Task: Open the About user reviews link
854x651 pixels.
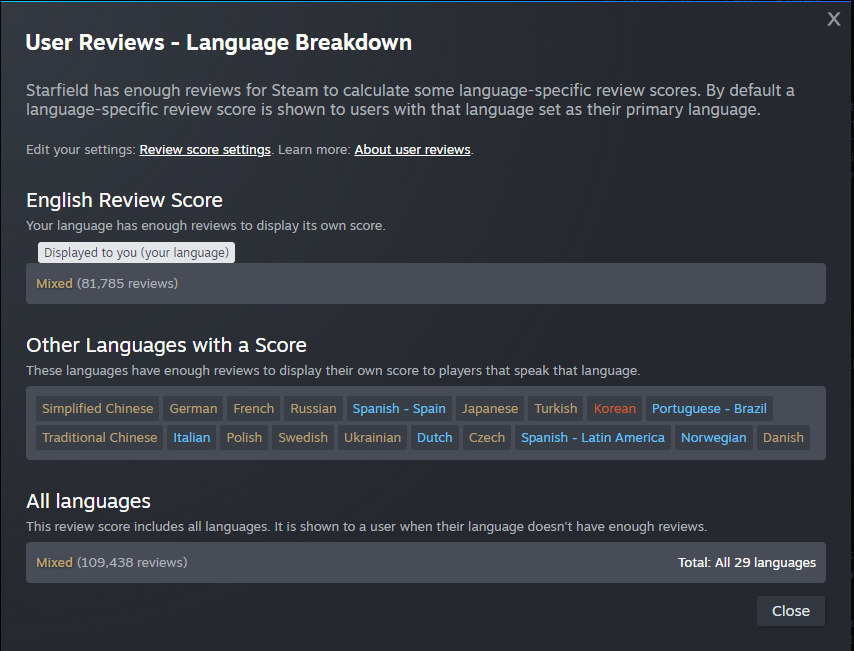Action: click(412, 150)
